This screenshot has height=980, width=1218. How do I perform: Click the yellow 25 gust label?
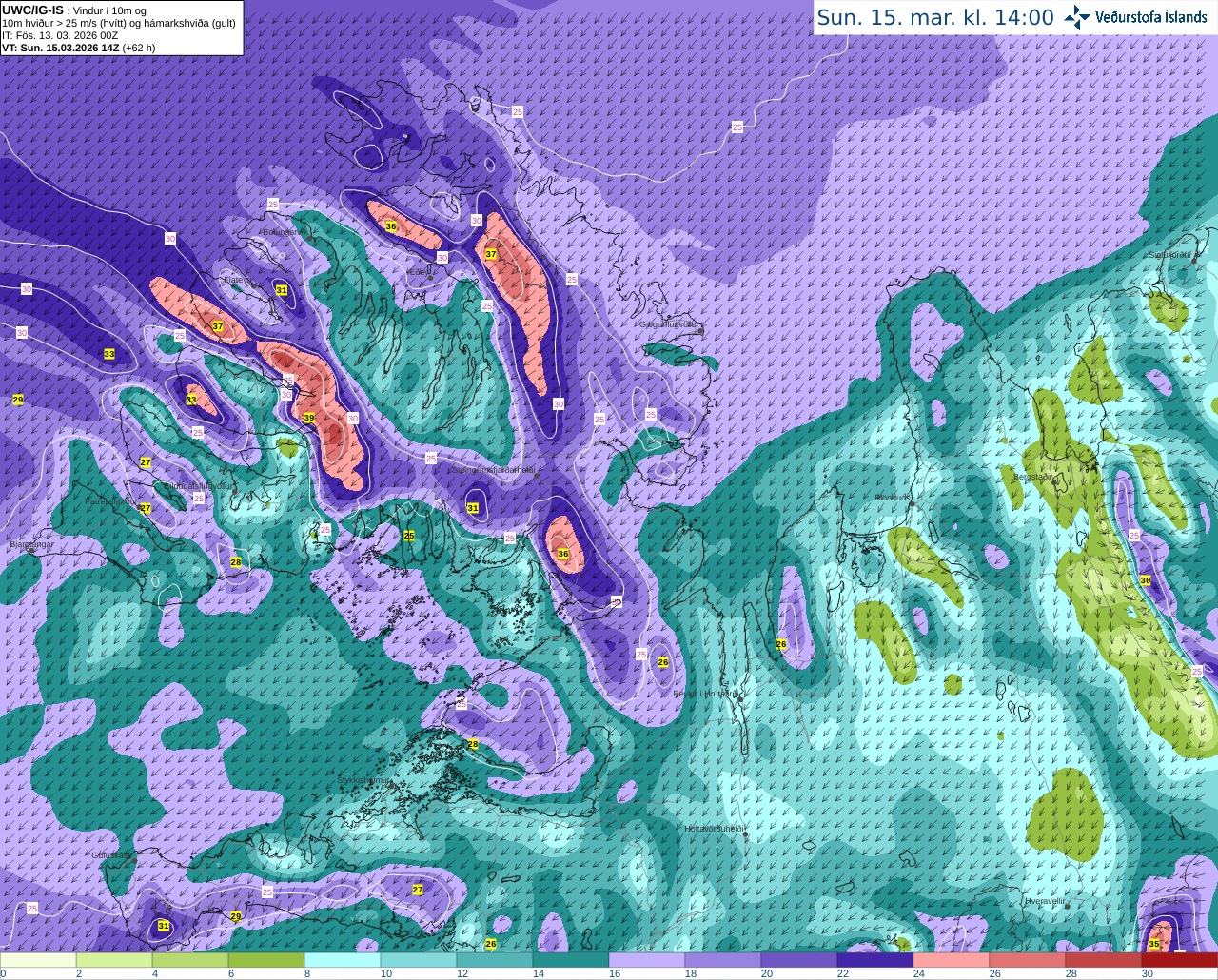tap(409, 536)
